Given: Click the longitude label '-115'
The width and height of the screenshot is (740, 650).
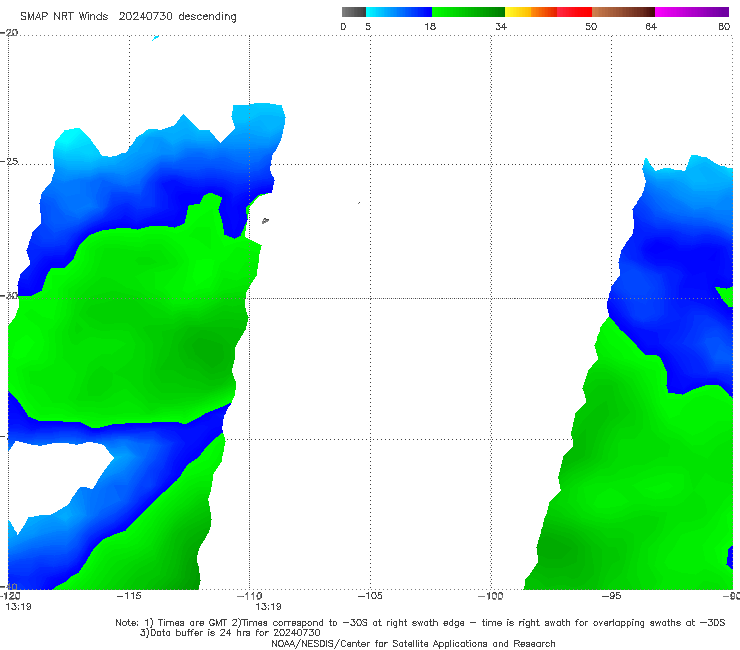Looking at the screenshot, I should [x=129, y=596].
